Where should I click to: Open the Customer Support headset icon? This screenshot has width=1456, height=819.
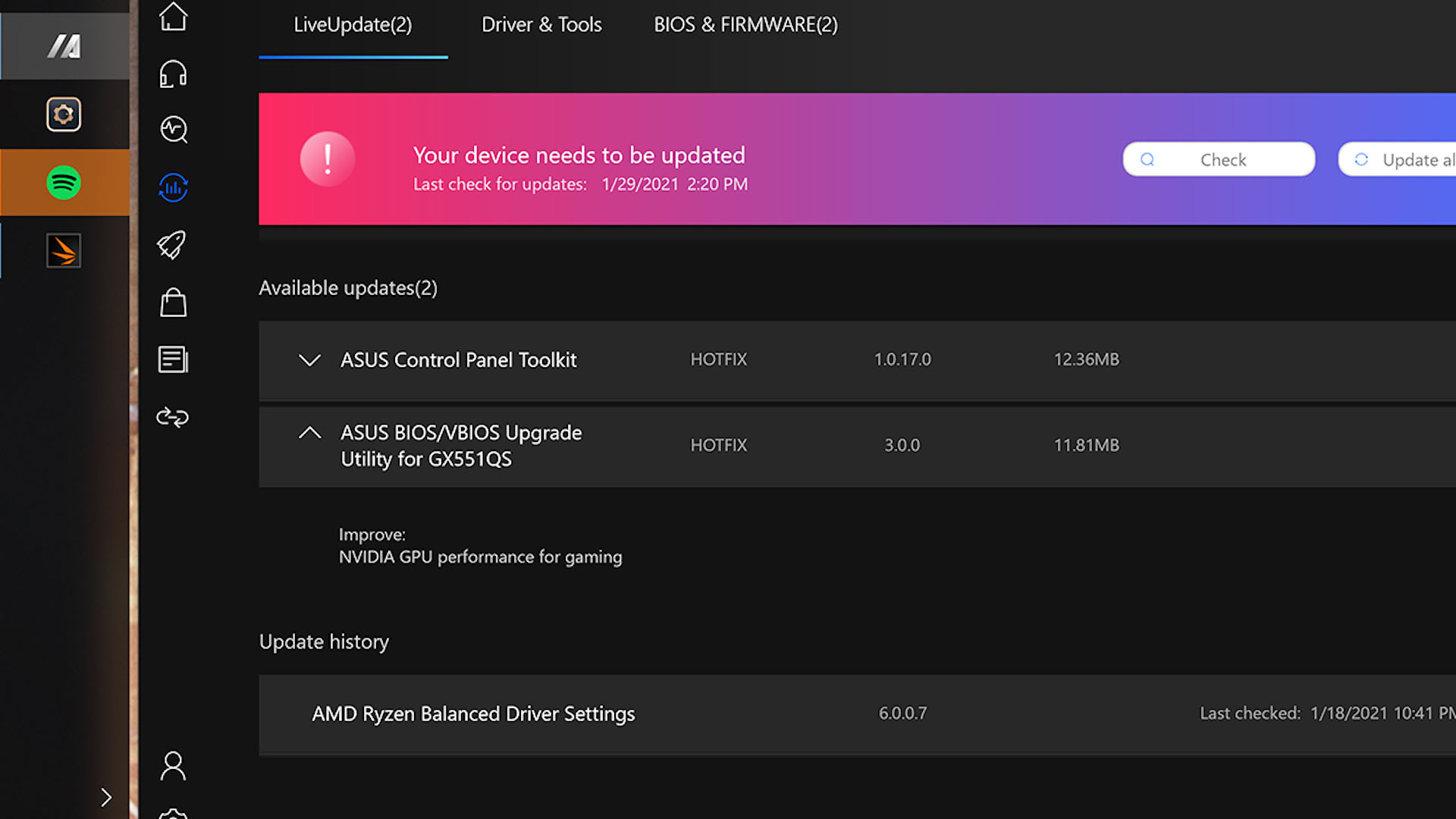(173, 74)
